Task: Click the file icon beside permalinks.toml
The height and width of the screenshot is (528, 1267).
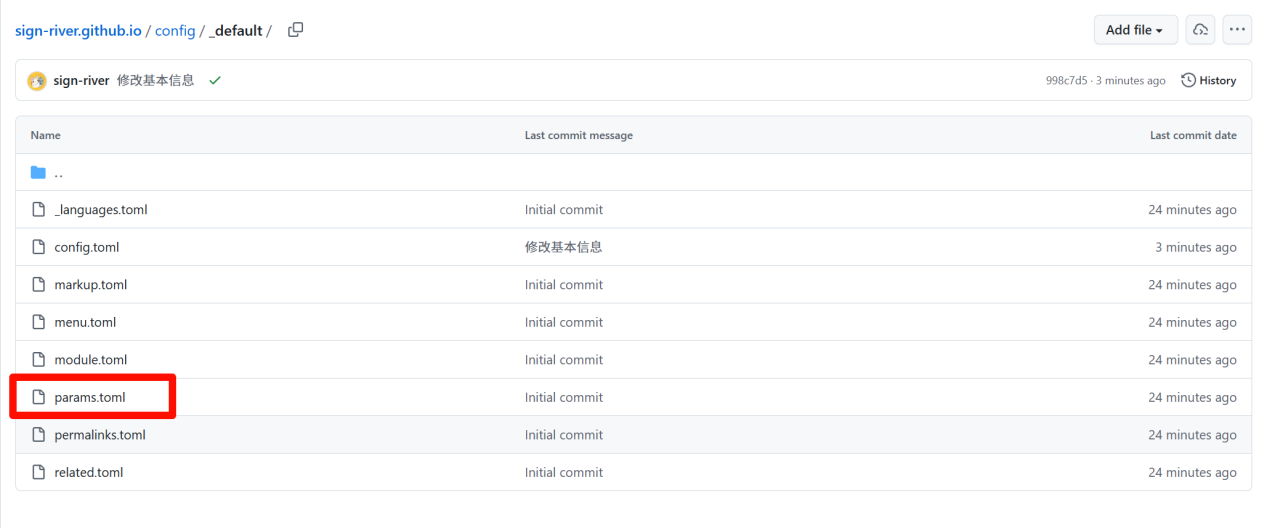Action: point(38,435)
